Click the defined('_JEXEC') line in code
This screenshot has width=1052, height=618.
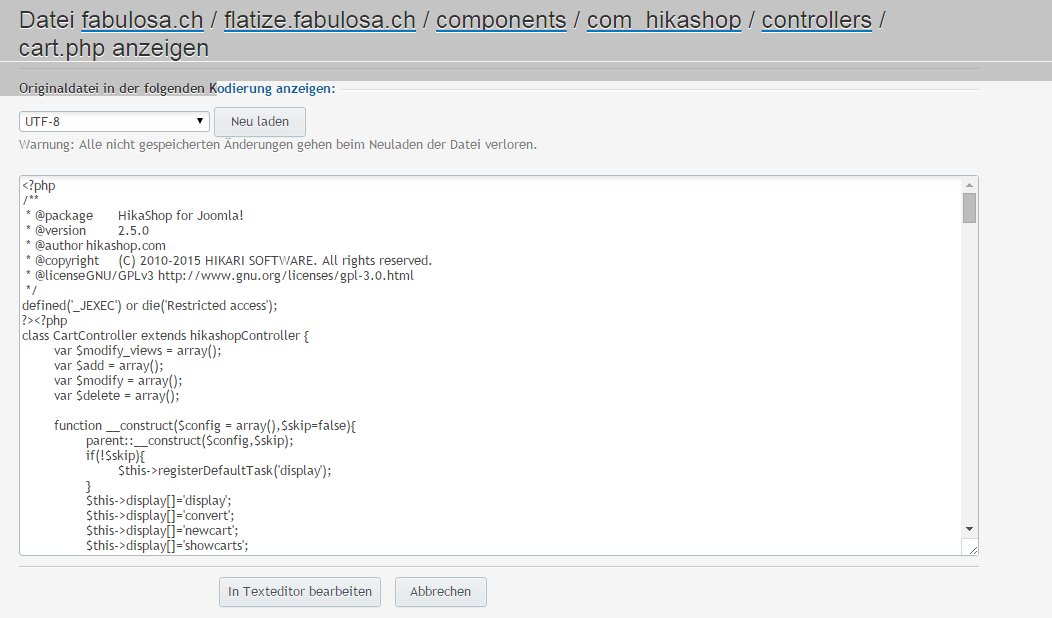pyautogui.click(x=150, y=306)
